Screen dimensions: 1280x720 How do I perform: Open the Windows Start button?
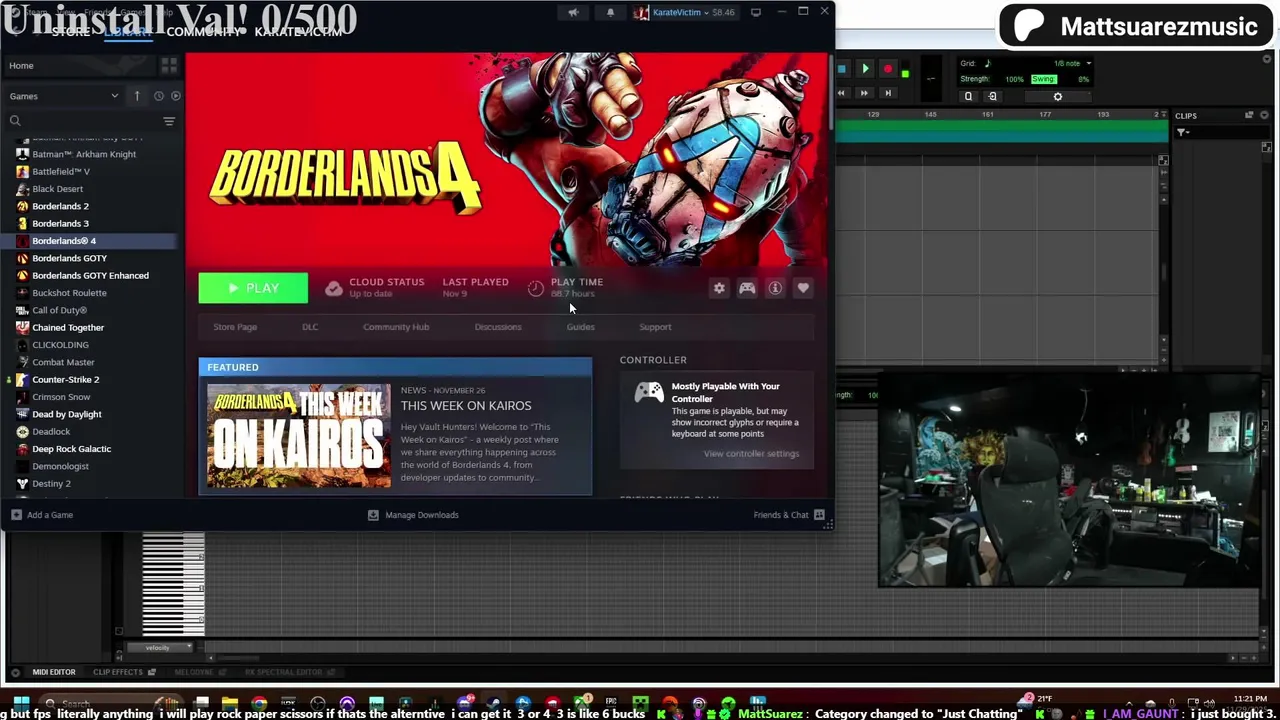[x=21, y=704]
